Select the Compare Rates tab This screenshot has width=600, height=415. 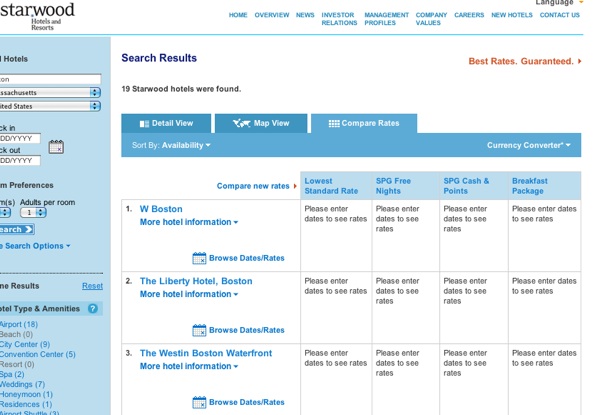pyautogui.click(x=364, y=123)
